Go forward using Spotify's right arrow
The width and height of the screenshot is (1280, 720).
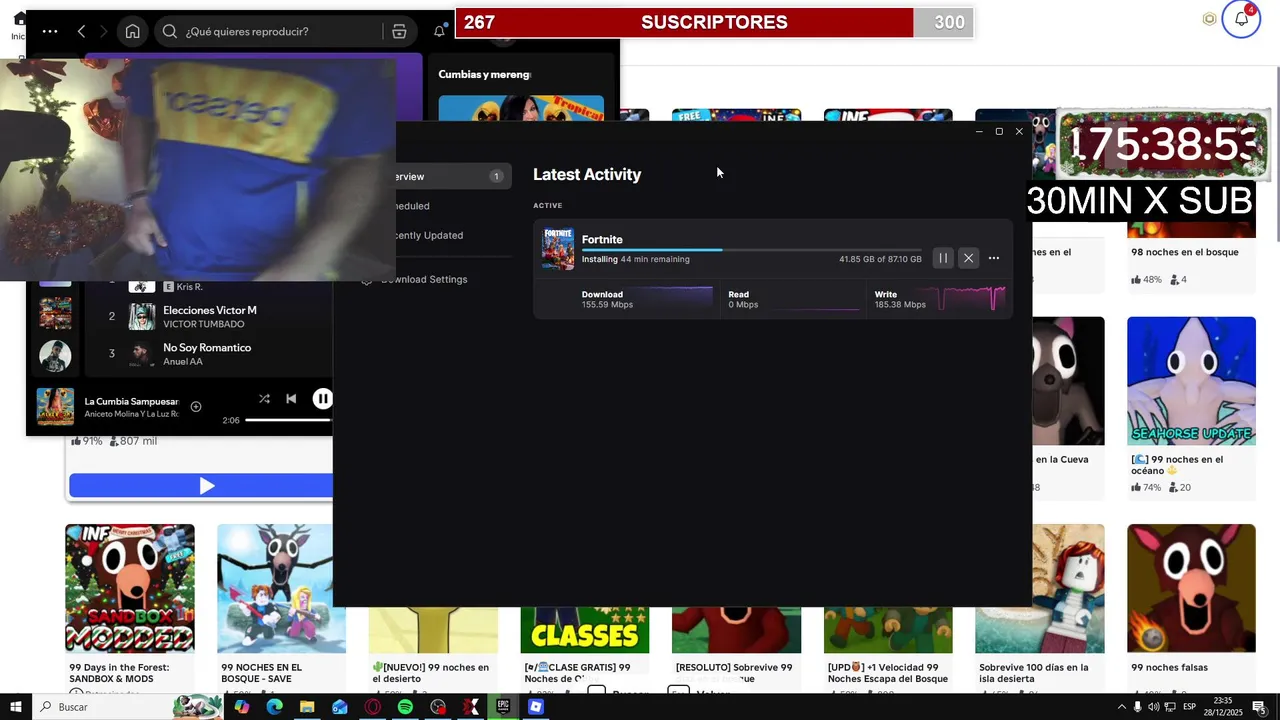click(105, 31)
